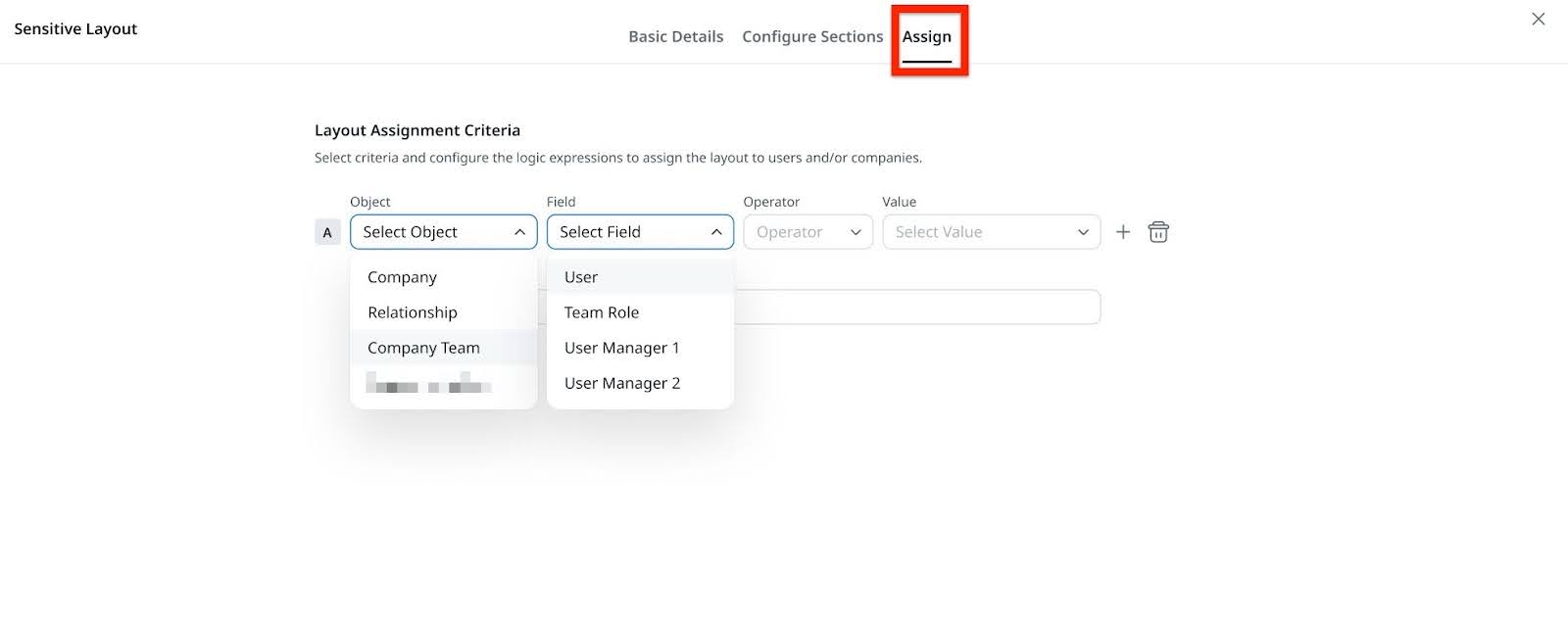Switch to the Basic Details tab

pos(676,36)
